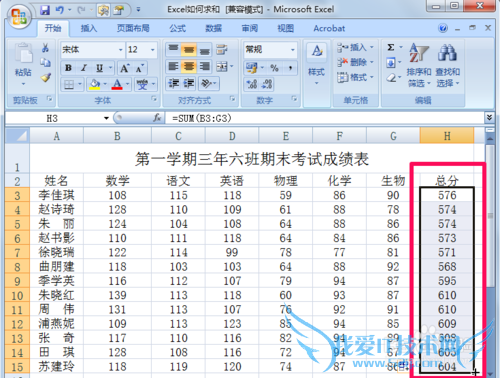Image resolution: width=500 pixels, height=378 pixels.
Task: Click the Select All corner
Action: click(x=17, y=136)
